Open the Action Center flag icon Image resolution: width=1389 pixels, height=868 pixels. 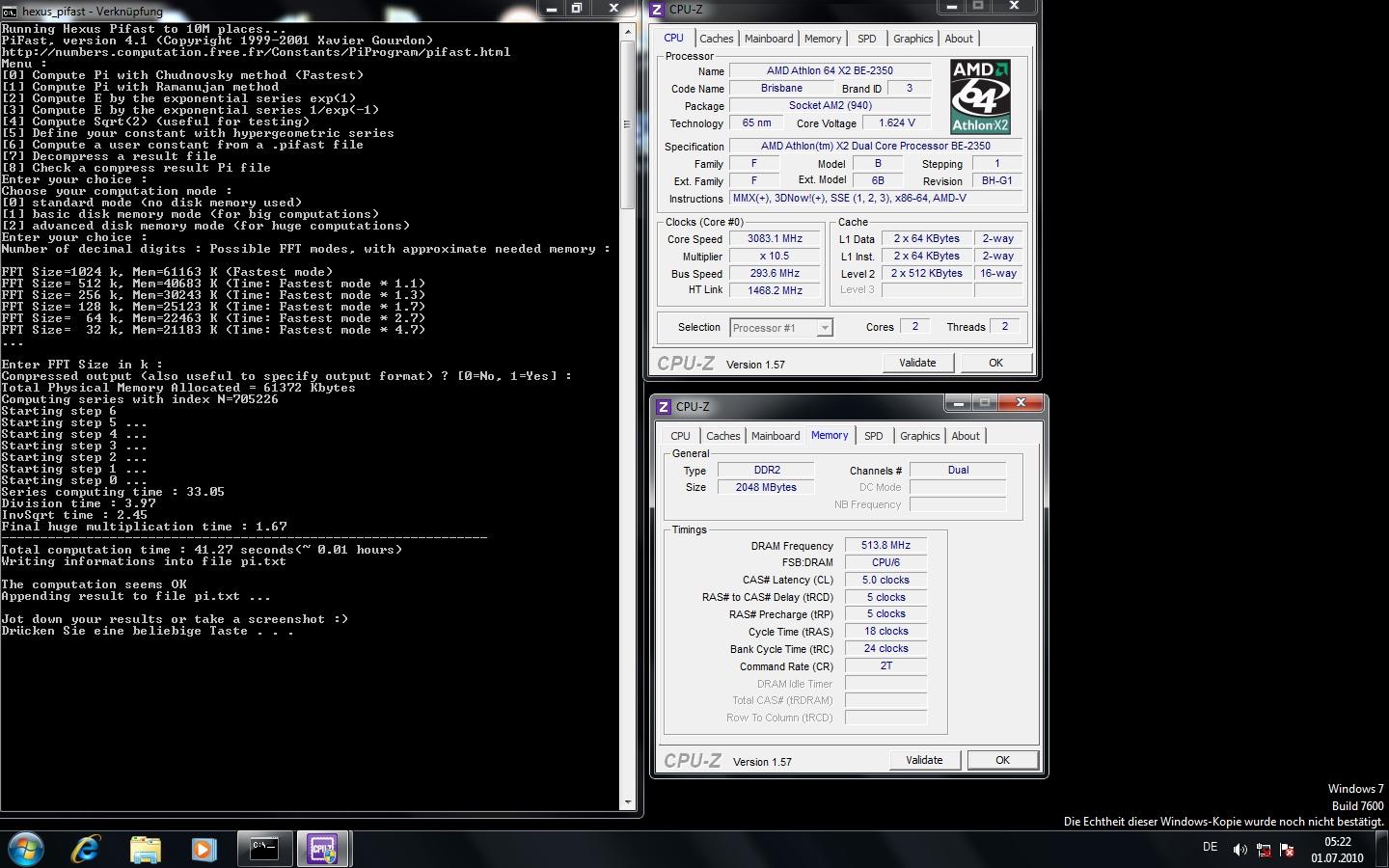click(x=1286, y=850)
